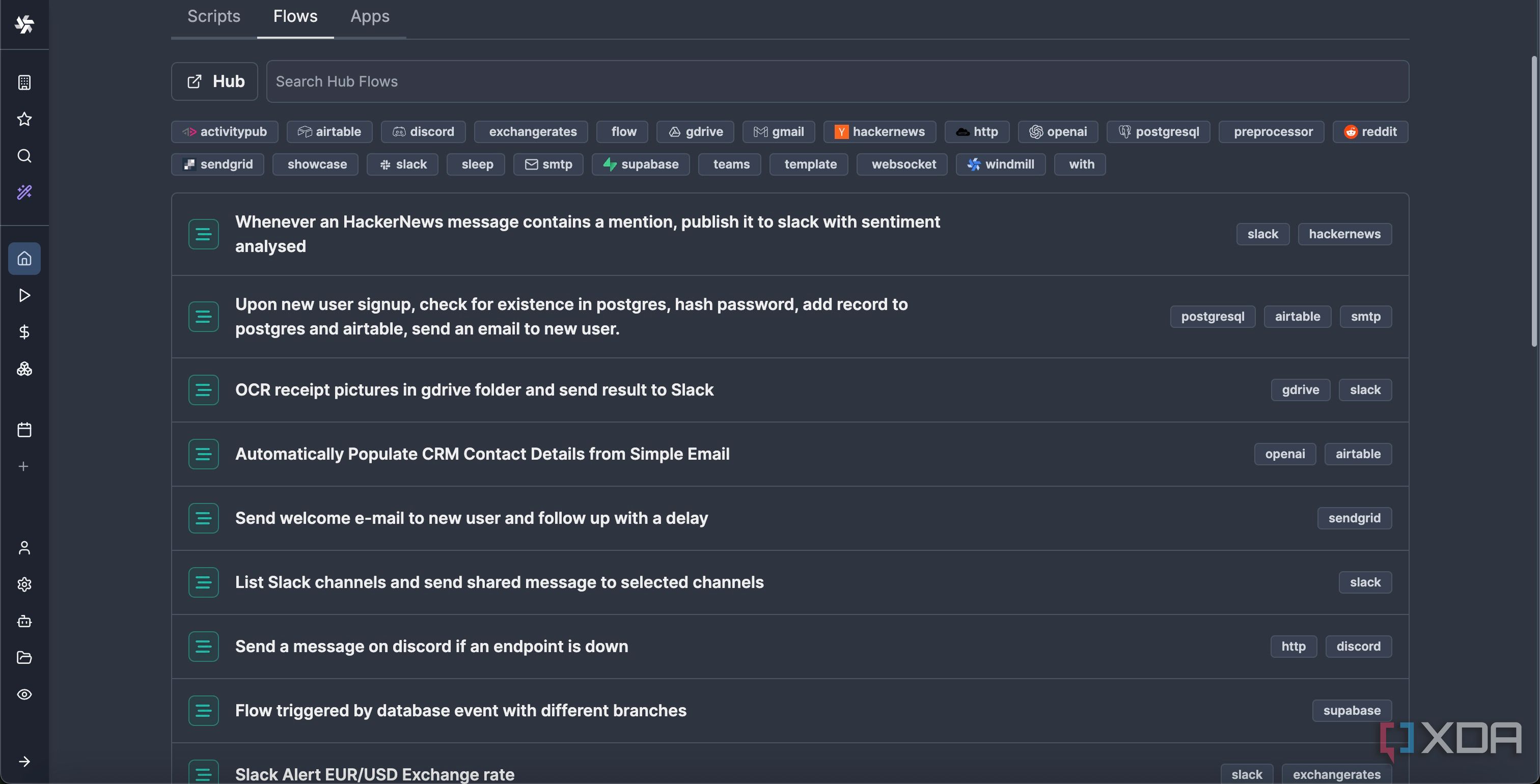Viewport: 1540px width, 784px height.
Task: Open favorites star icon in sidebar
Action: click(24, 119)
